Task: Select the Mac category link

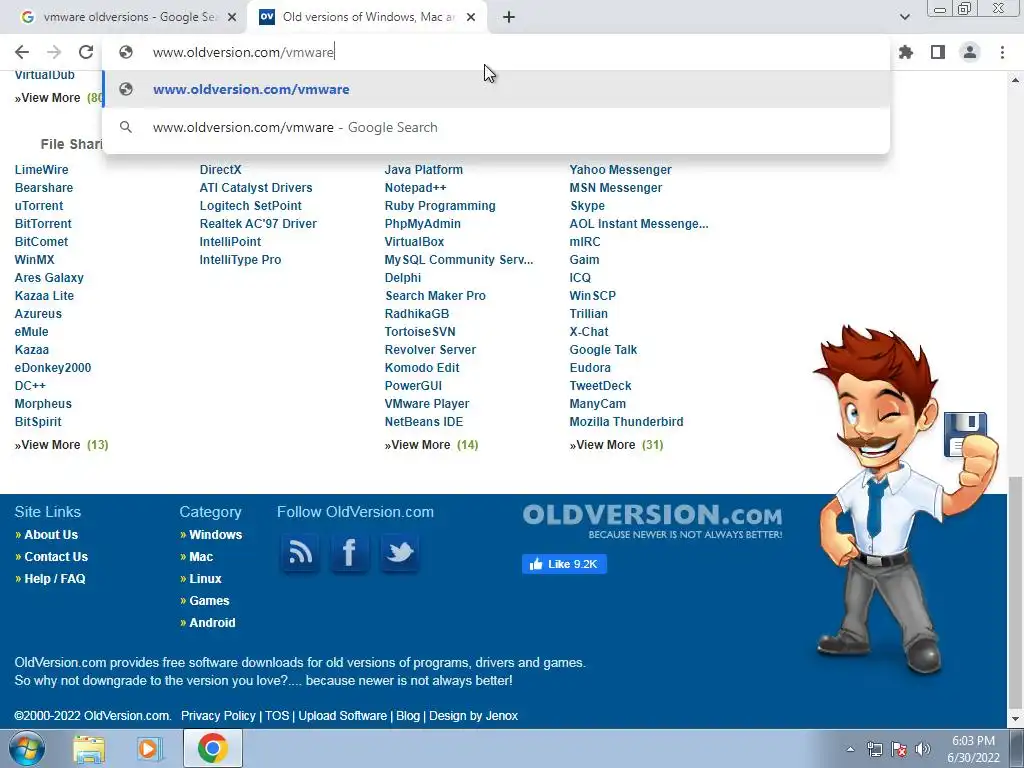Action: [x=201, y=557]
